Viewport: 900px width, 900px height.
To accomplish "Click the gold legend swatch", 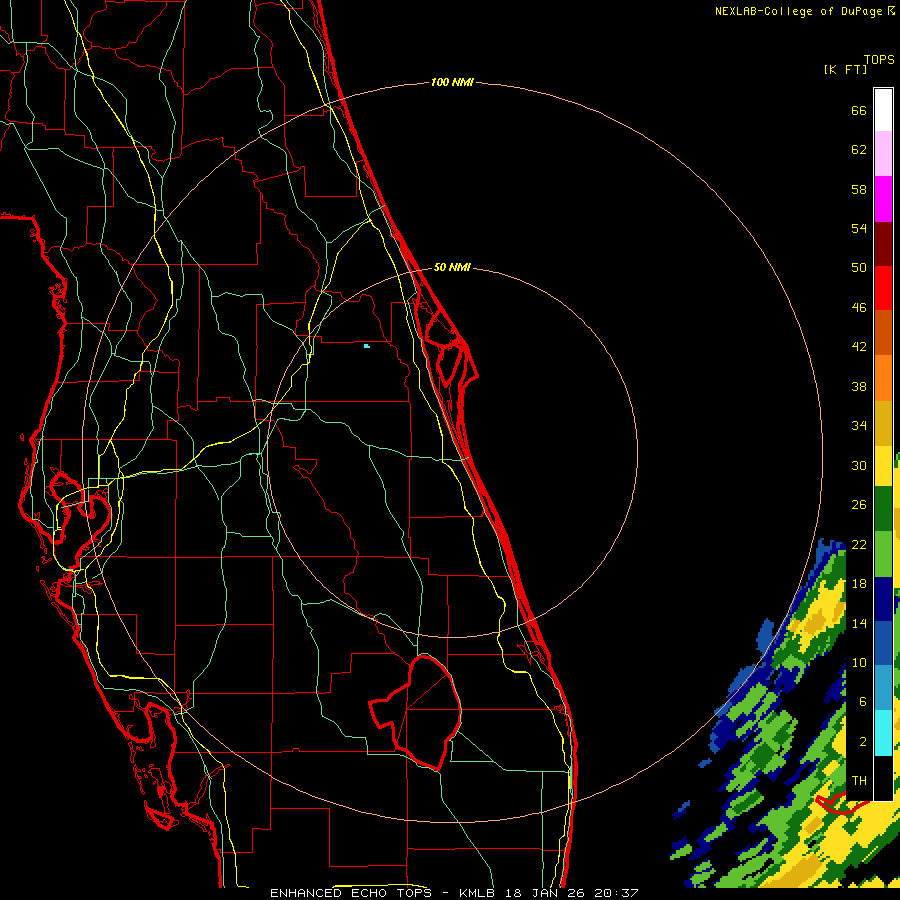I will click(x=883, y=423).
